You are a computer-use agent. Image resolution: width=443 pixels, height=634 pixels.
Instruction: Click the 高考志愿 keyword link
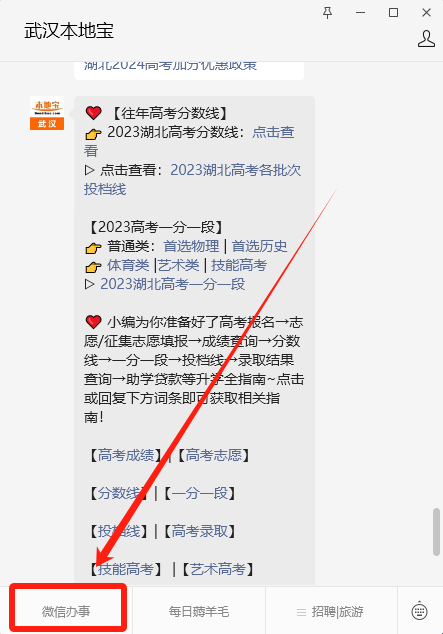pyautogui.click(x=213, y=455)
